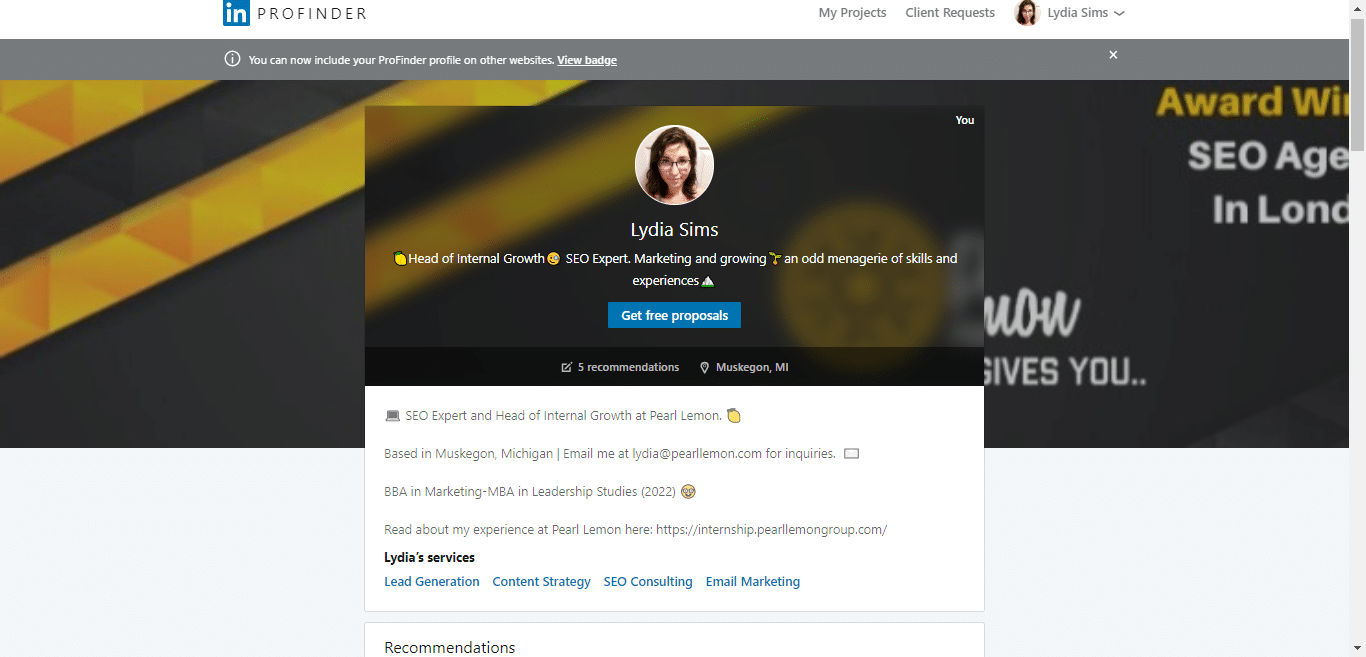
Task: Click Lydia Sims avatar in top navigation
Action: tap(1027, 13)
